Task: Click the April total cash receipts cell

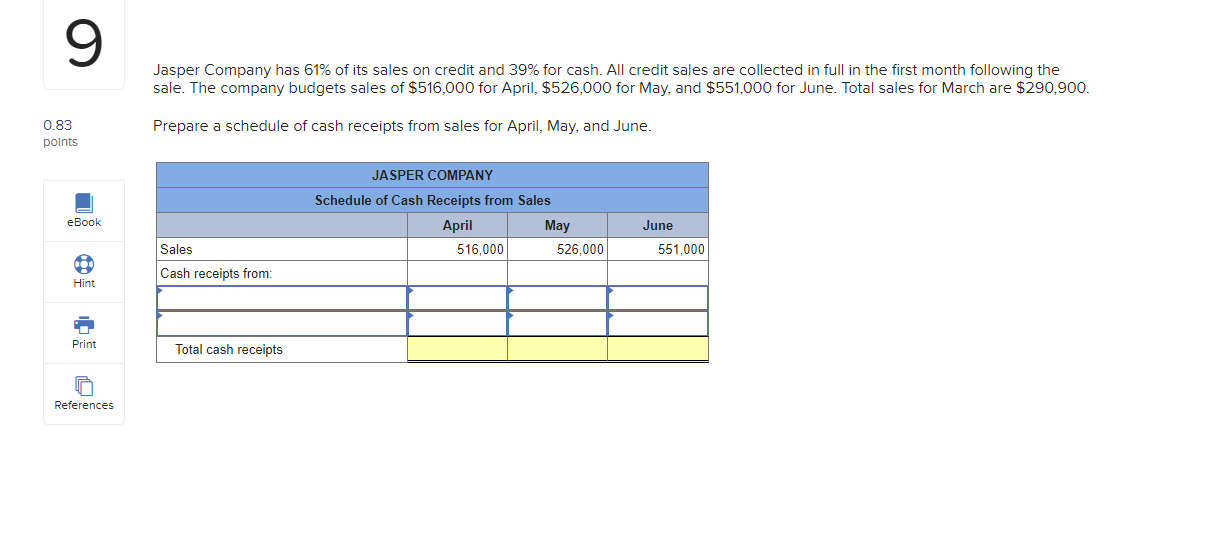Action: (x=457, y=349)
